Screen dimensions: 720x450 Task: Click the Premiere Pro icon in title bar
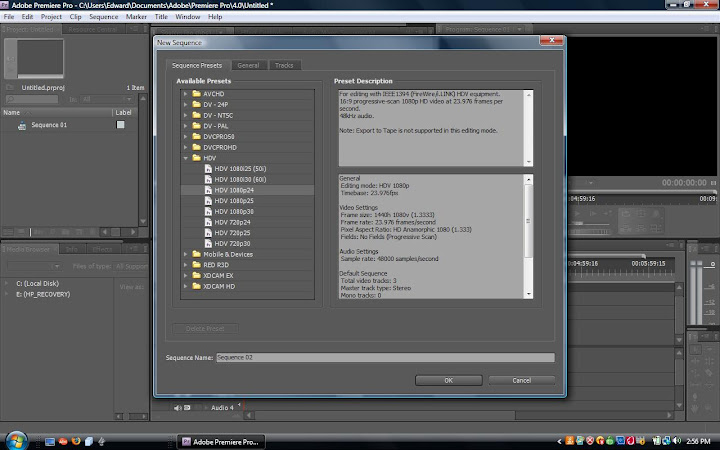4,5
